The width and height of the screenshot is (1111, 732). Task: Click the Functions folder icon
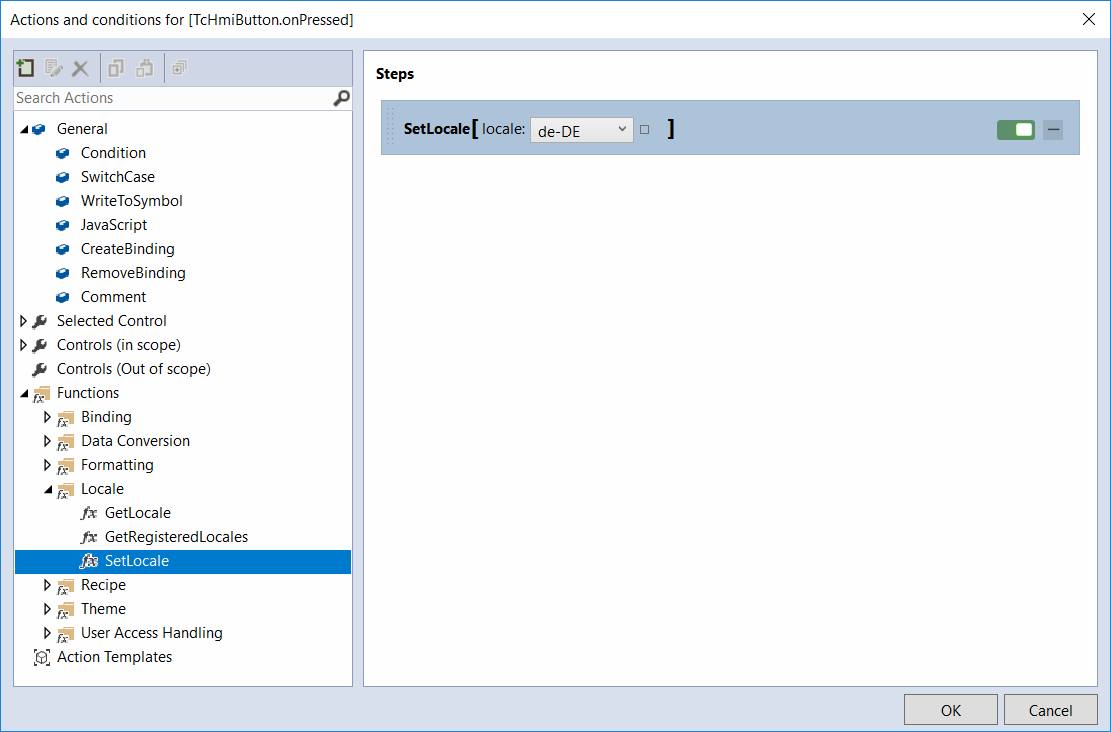[41, 395]
